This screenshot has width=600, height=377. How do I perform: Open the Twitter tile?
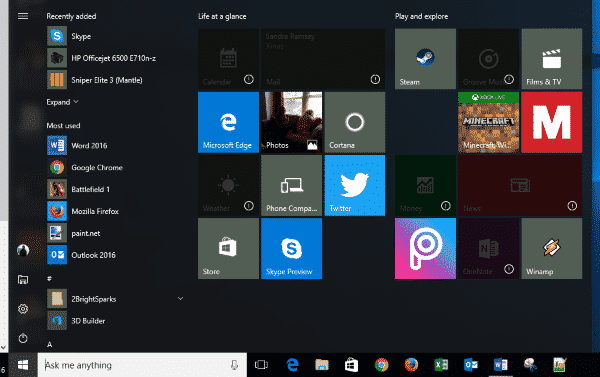pos(355,185)
